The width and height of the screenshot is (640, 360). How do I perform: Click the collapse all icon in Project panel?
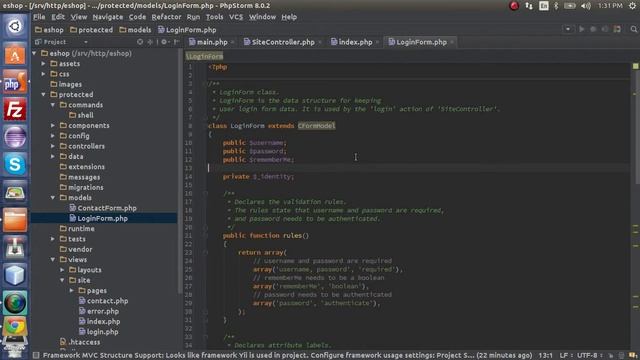click(x=150, y=42)
